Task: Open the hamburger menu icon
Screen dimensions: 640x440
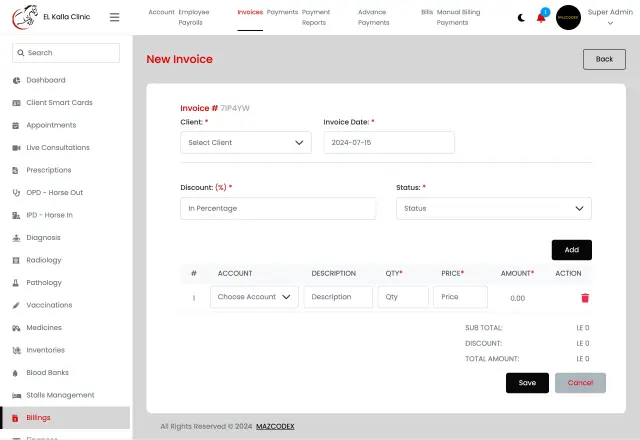Action: [x=115, y=17]
